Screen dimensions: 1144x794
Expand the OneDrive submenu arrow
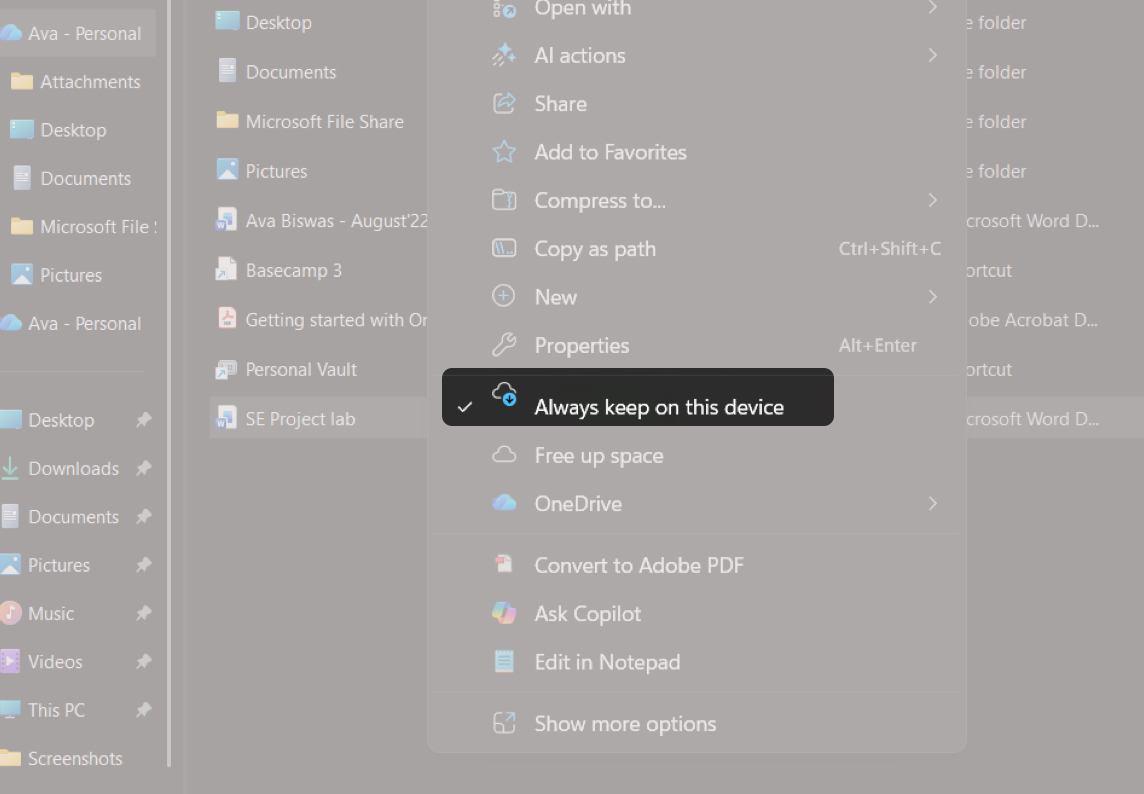point(932,504)
